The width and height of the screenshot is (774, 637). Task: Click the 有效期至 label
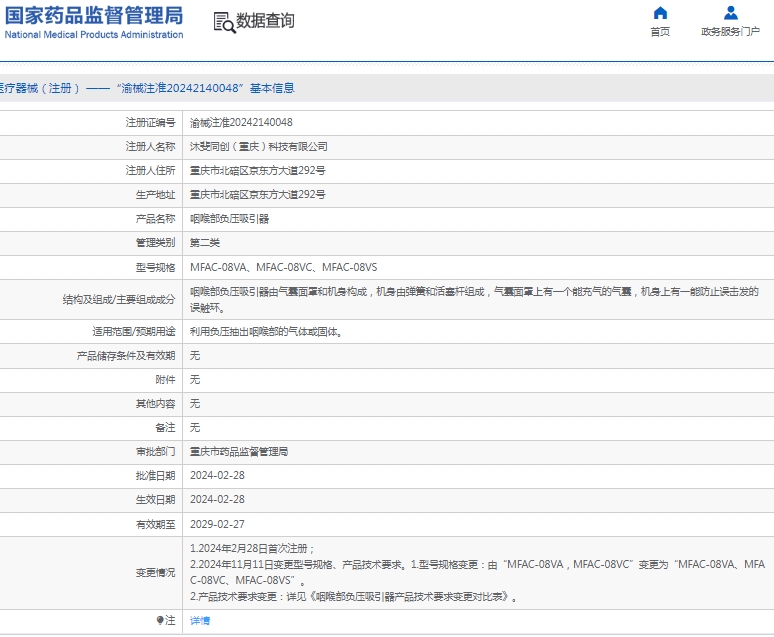click(x=155, y=524)
